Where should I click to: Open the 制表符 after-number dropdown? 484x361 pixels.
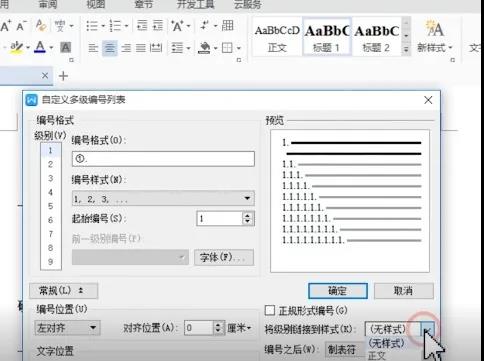(345, 349)
